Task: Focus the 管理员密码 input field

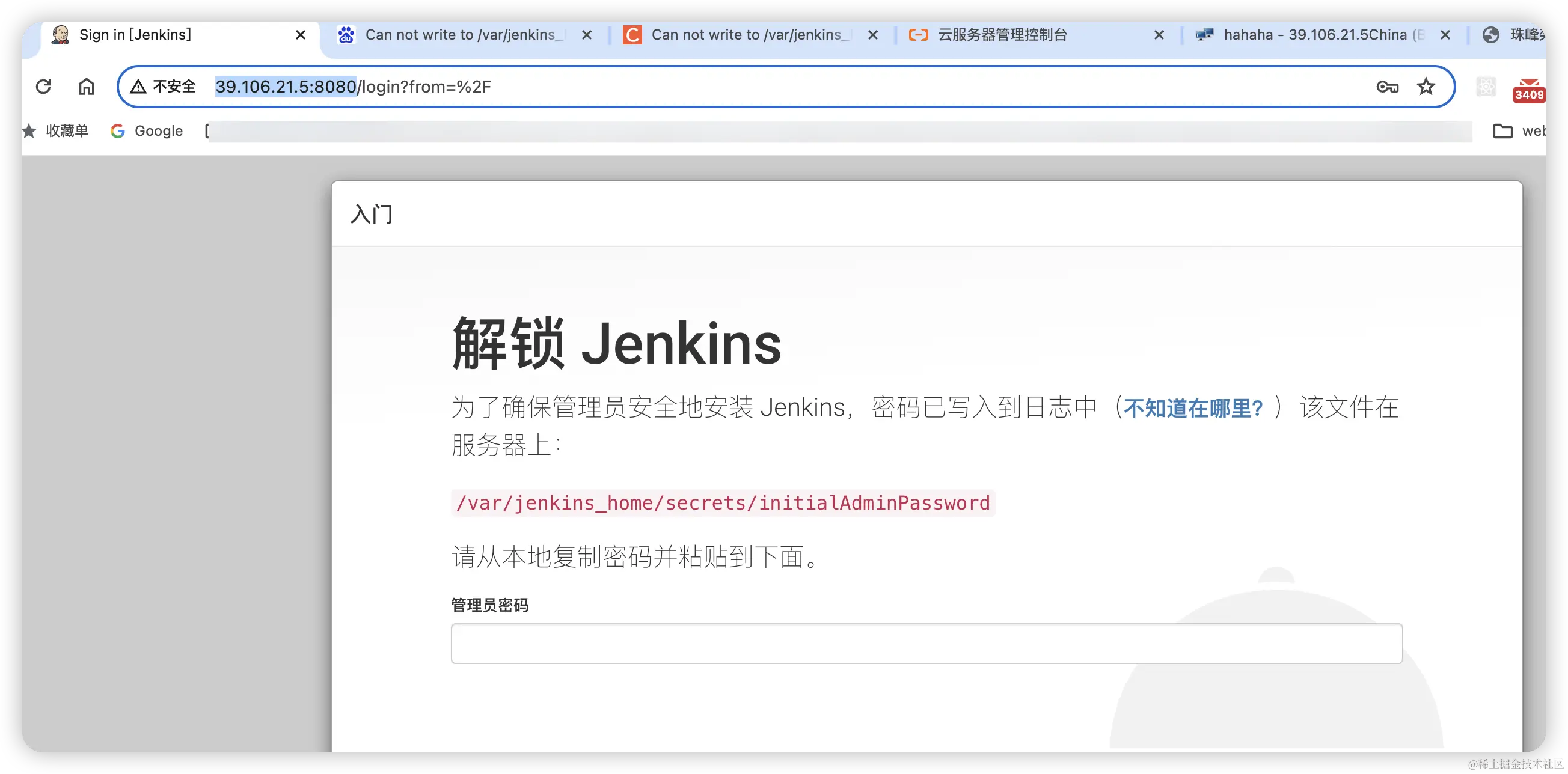Action: coord(926,643)
